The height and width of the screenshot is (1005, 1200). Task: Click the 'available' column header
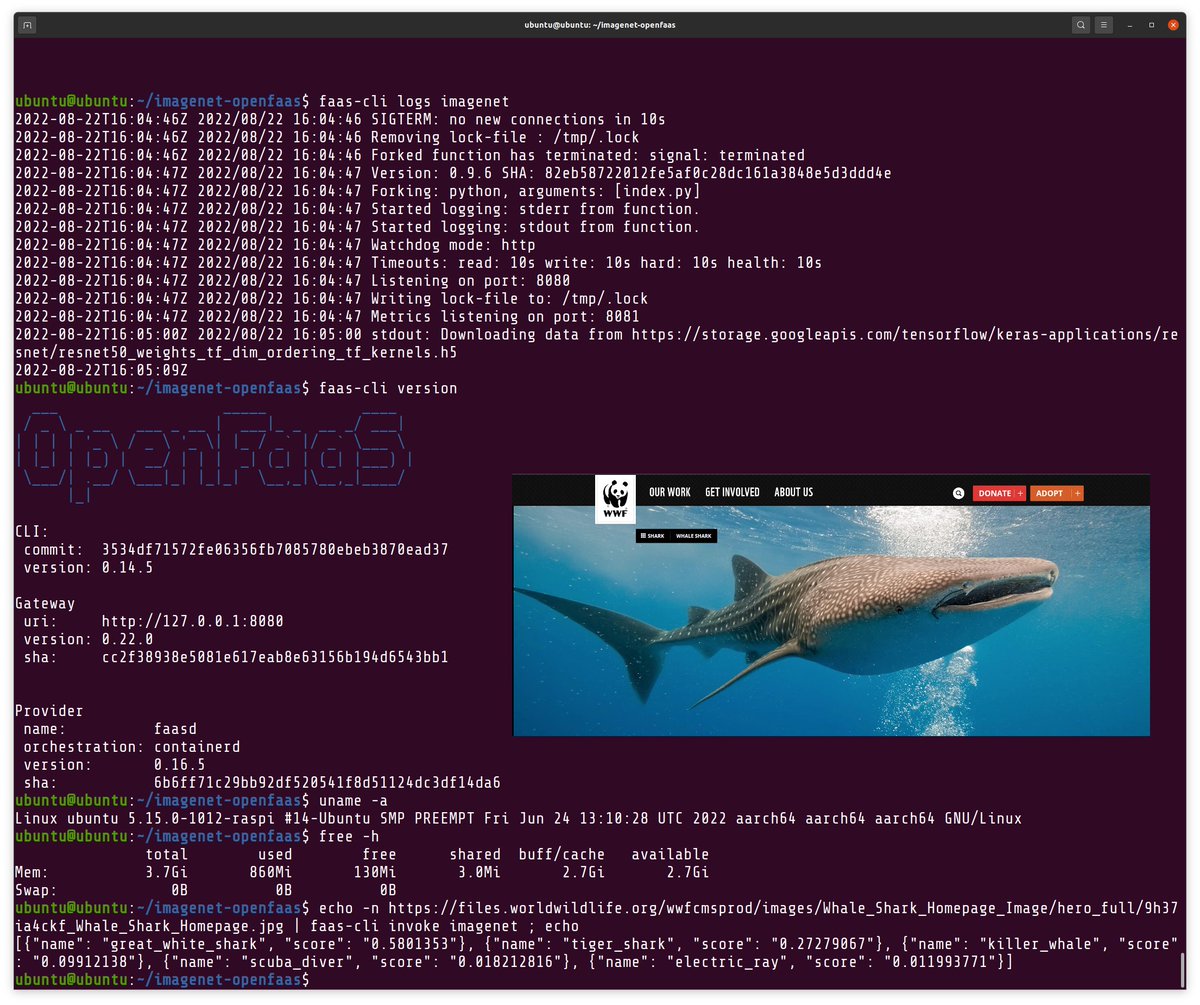tap(670, 856)
